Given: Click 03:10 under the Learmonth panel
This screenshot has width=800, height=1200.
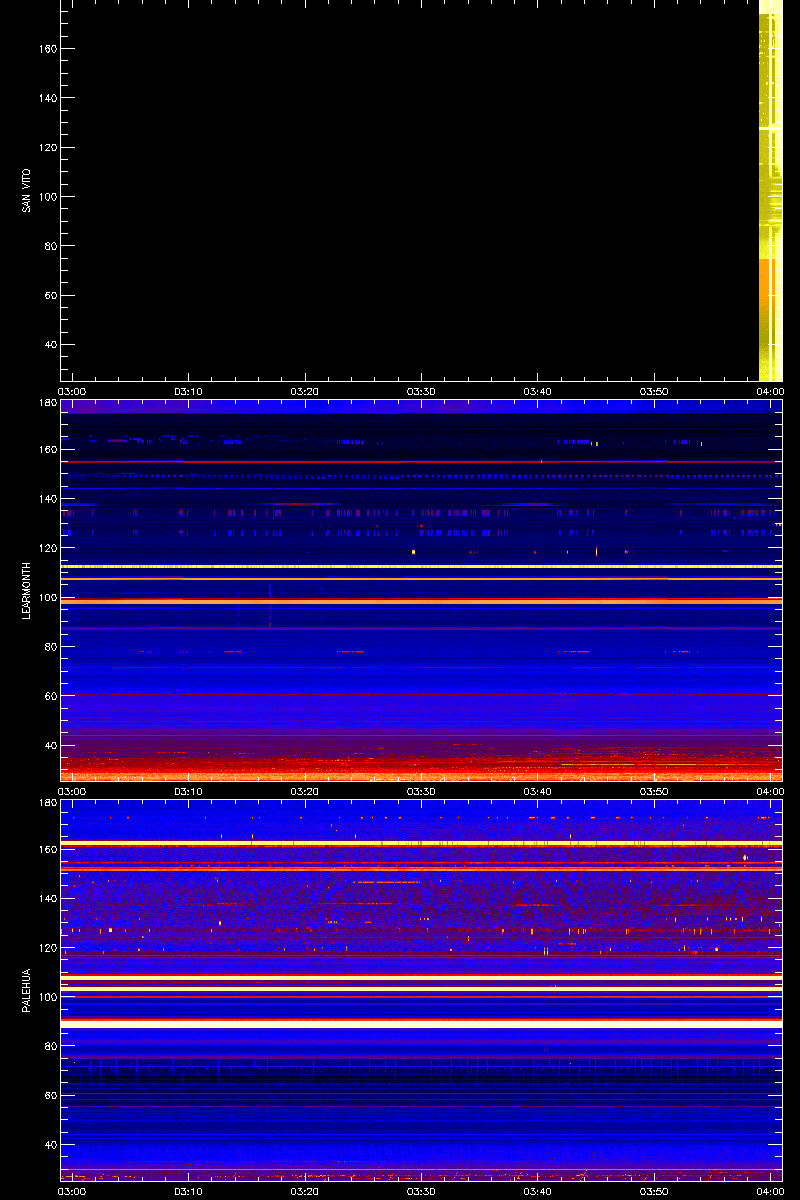Looking at the screenshot, I should click(x=189, y=791).
